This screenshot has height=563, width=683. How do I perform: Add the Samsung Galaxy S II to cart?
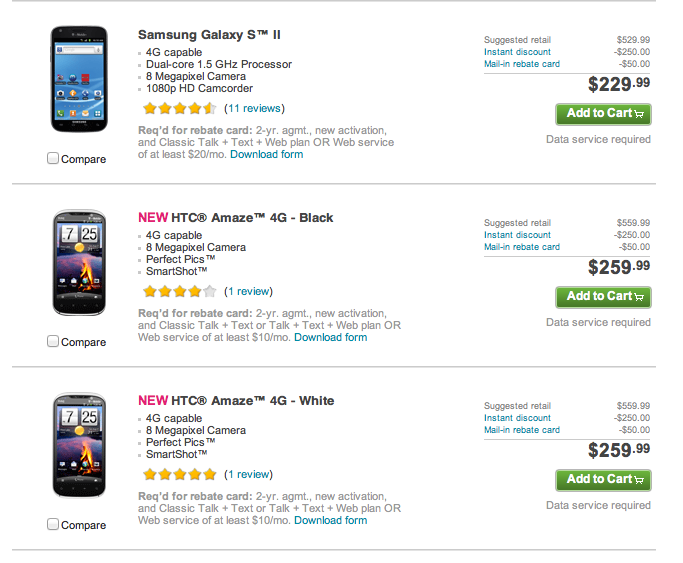[x=603, y=114]
